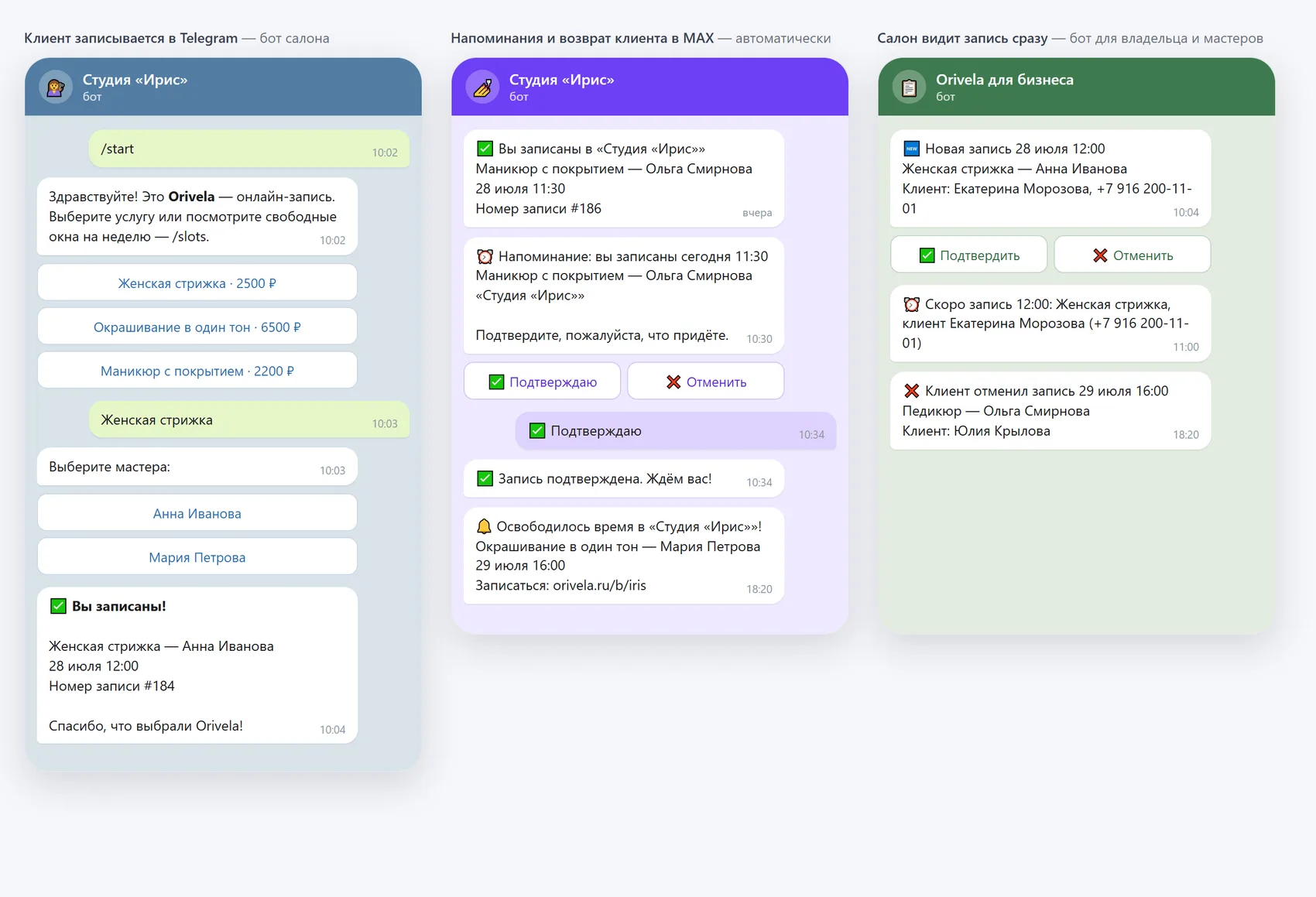Screen dimensions: 1316x897
Task: Click heading «Напоминания и возврат клиента в MAX»
Action: point(582,38)
